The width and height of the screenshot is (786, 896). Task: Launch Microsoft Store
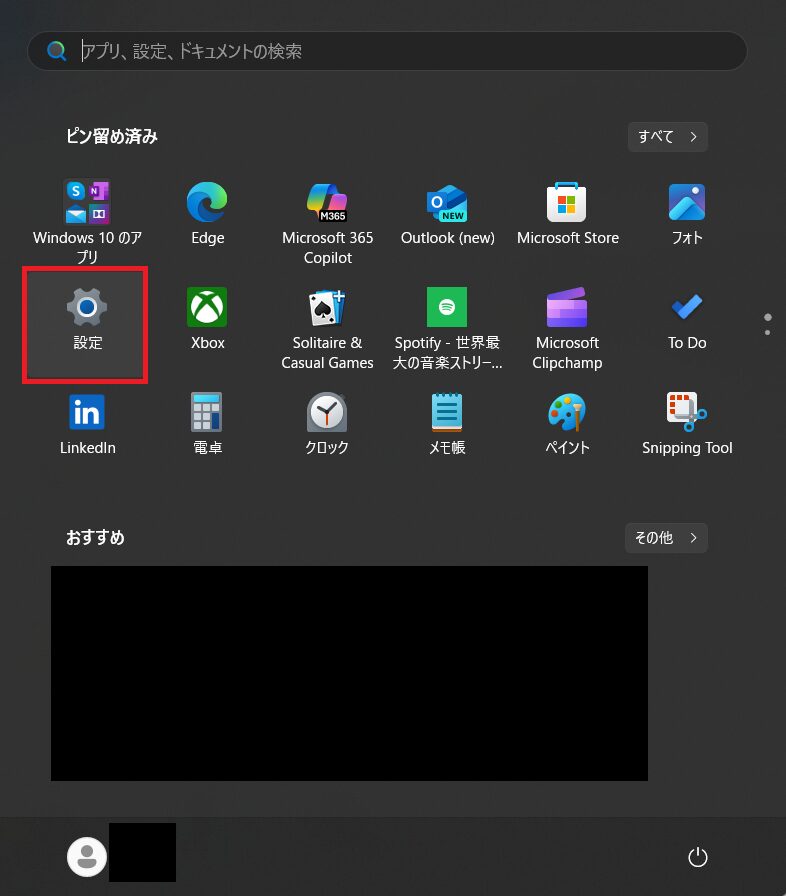pyautogui.click(x=567, y=213)
